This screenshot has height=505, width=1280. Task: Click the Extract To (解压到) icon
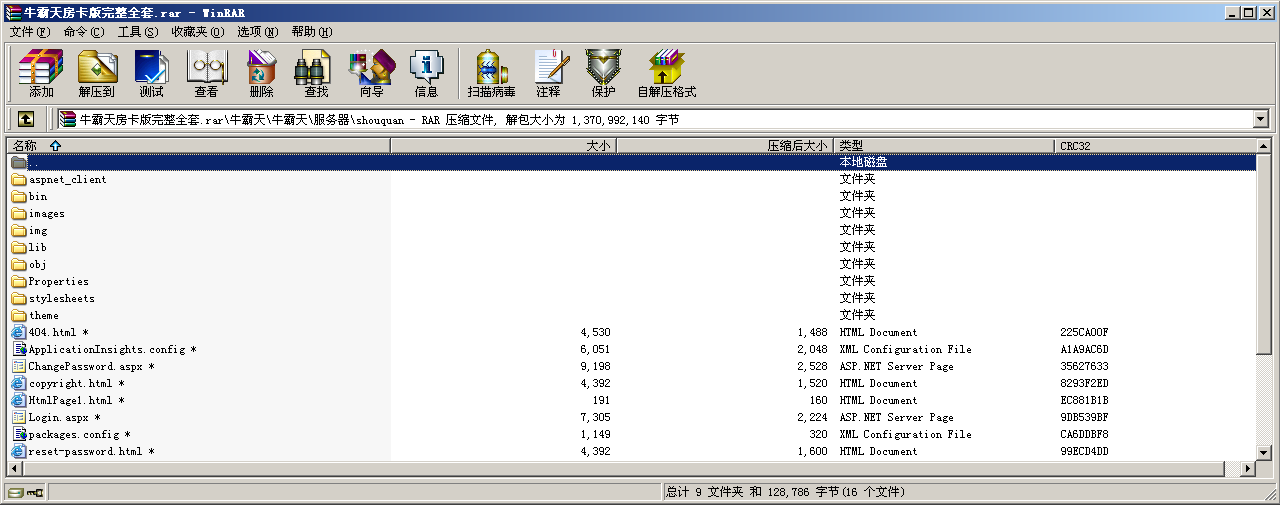pyautogui.click(x=97, y=73)
